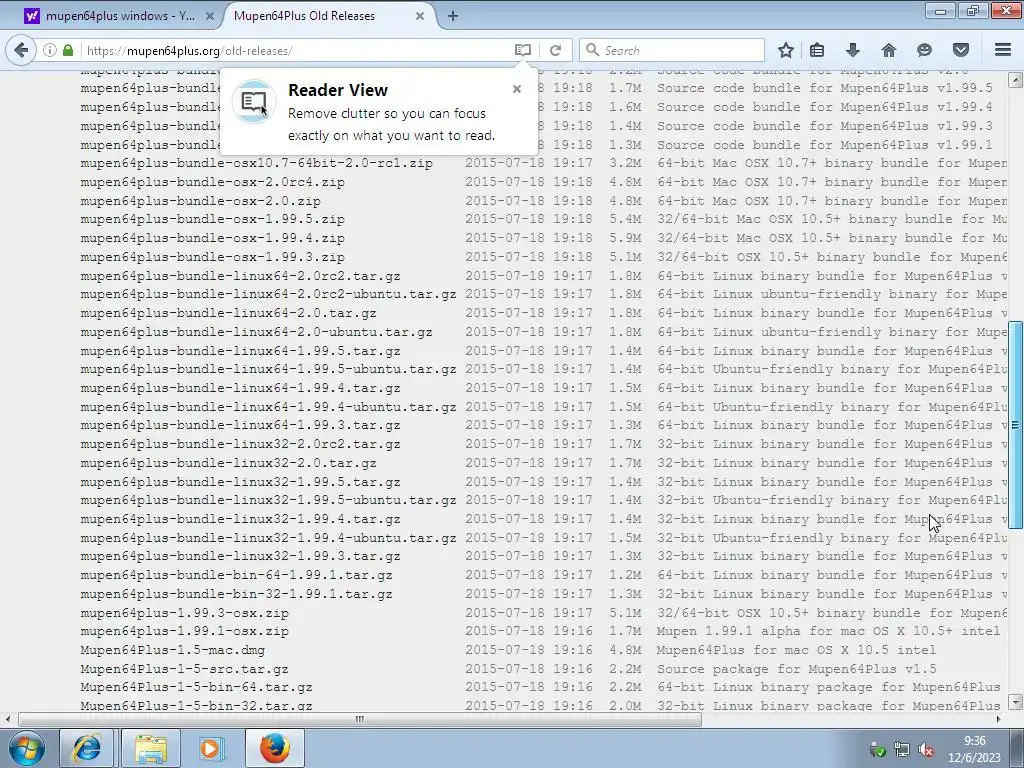
Task: Download mupen64plus-bundle-linux64-1.99.3.tar.gz
Action: point(240,426)
